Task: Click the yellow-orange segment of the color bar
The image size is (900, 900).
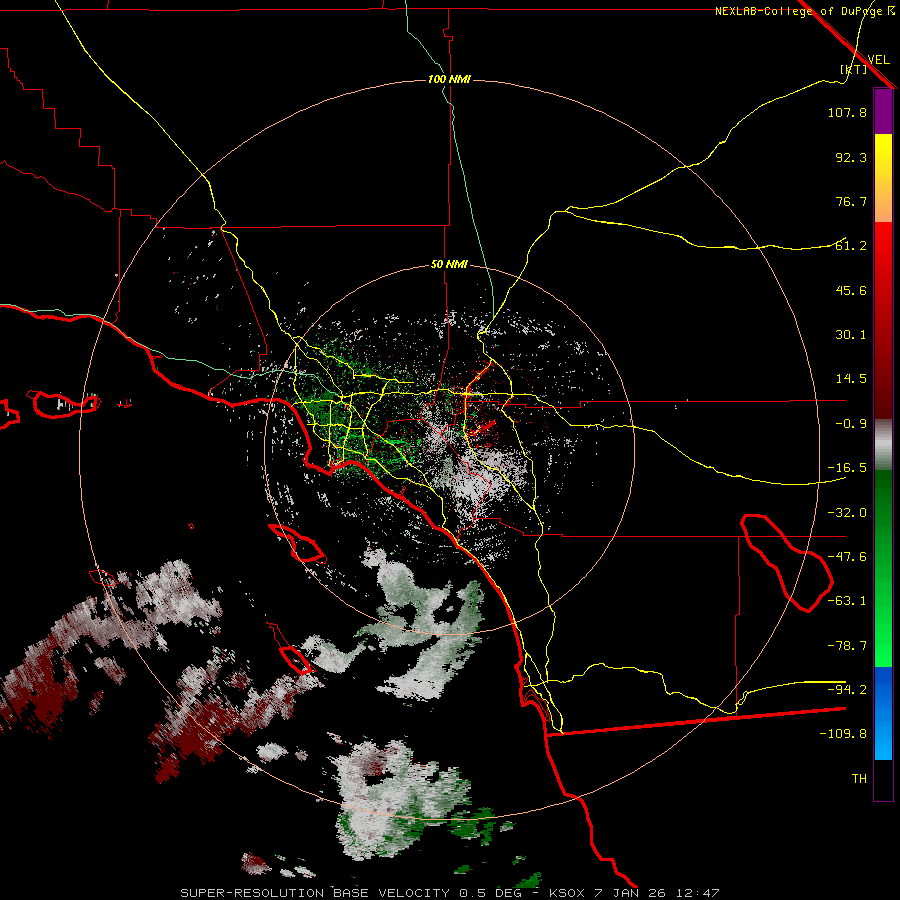Action: click(x=883, y=178)
